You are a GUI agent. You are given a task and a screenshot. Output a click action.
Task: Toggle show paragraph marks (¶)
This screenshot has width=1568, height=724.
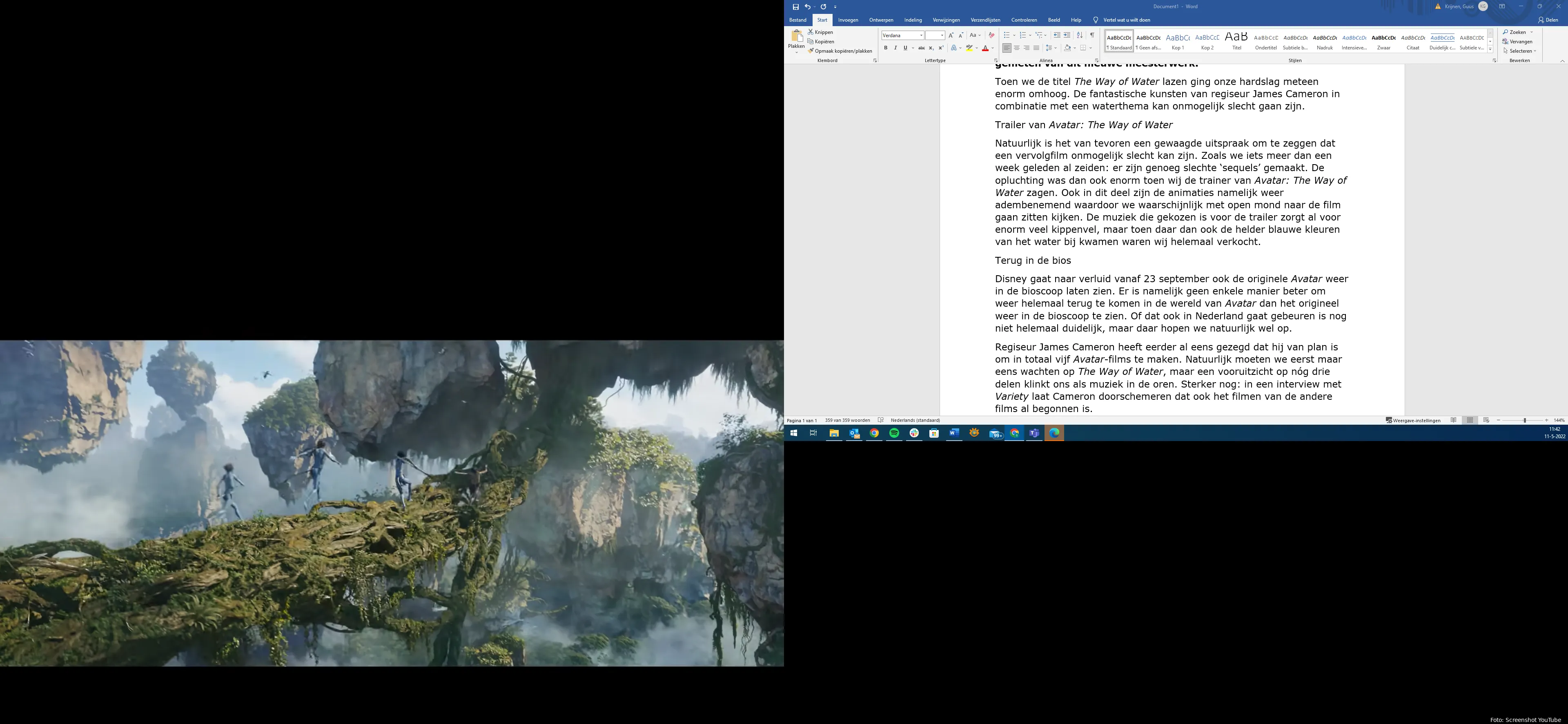pyautogui.click(x=1093, y=35)
